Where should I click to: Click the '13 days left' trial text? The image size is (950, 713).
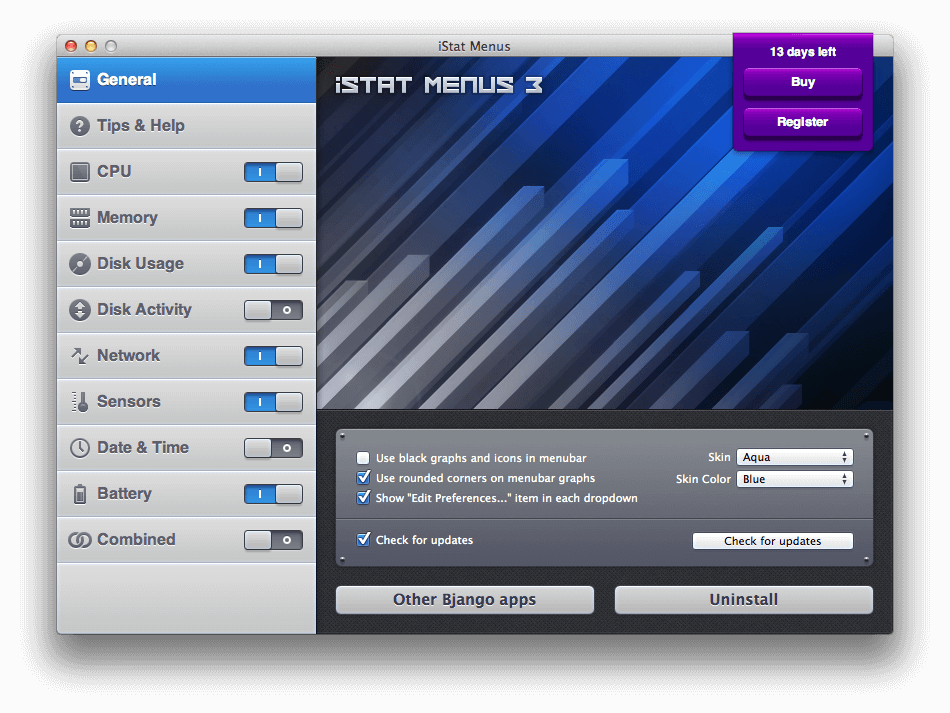pos(803,52)
